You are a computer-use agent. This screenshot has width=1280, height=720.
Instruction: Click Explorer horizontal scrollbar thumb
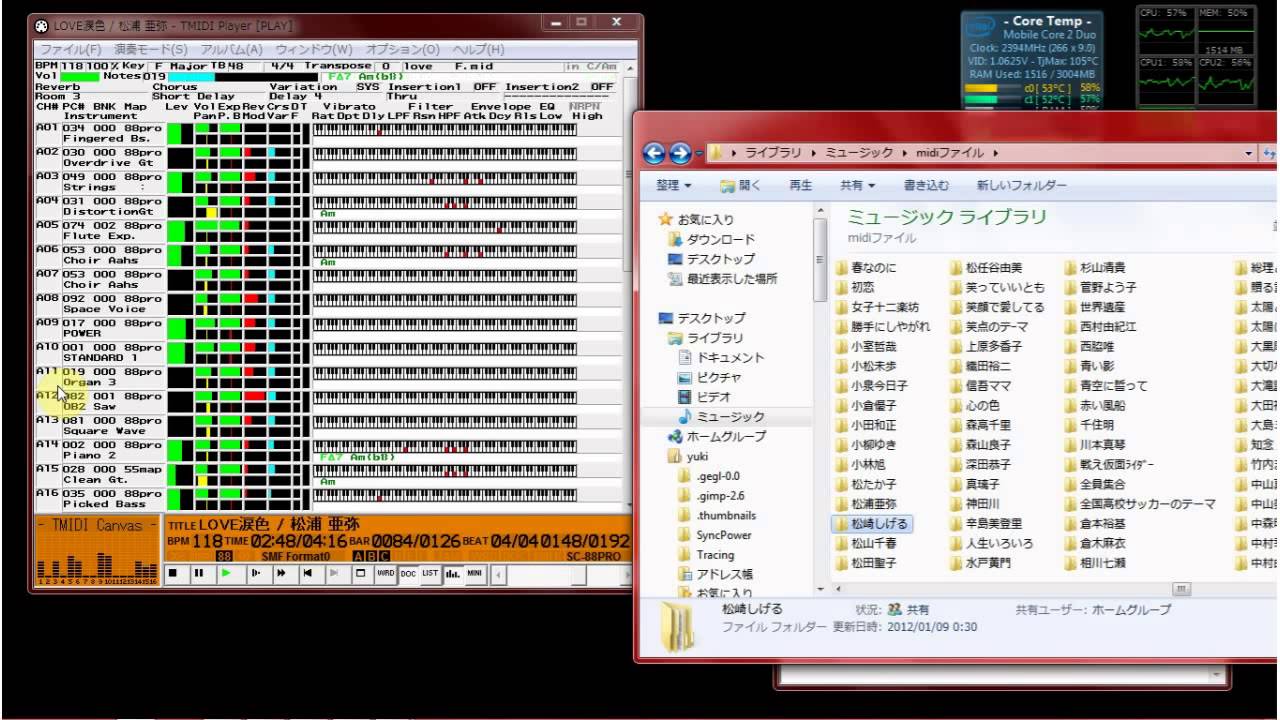[x=1180, y=590]
